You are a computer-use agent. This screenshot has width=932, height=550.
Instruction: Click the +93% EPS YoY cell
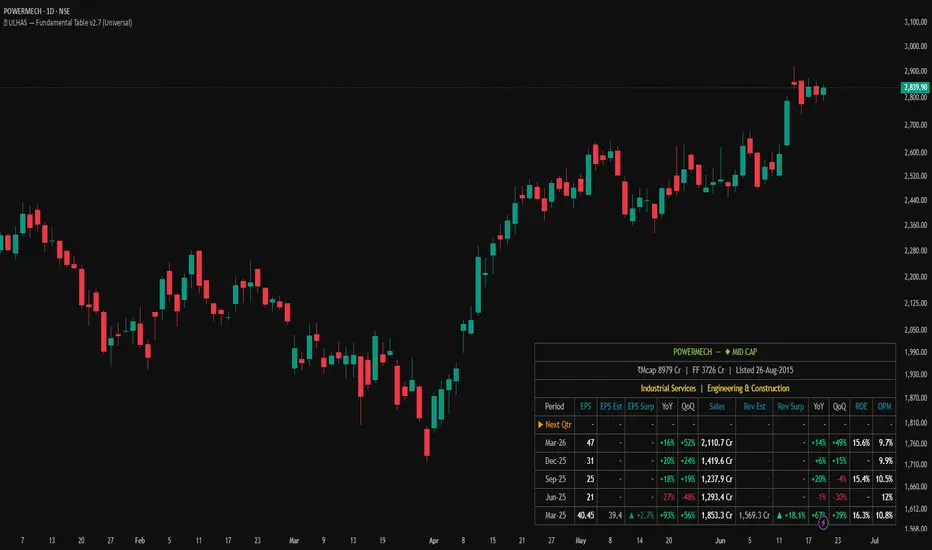(667, 516)
